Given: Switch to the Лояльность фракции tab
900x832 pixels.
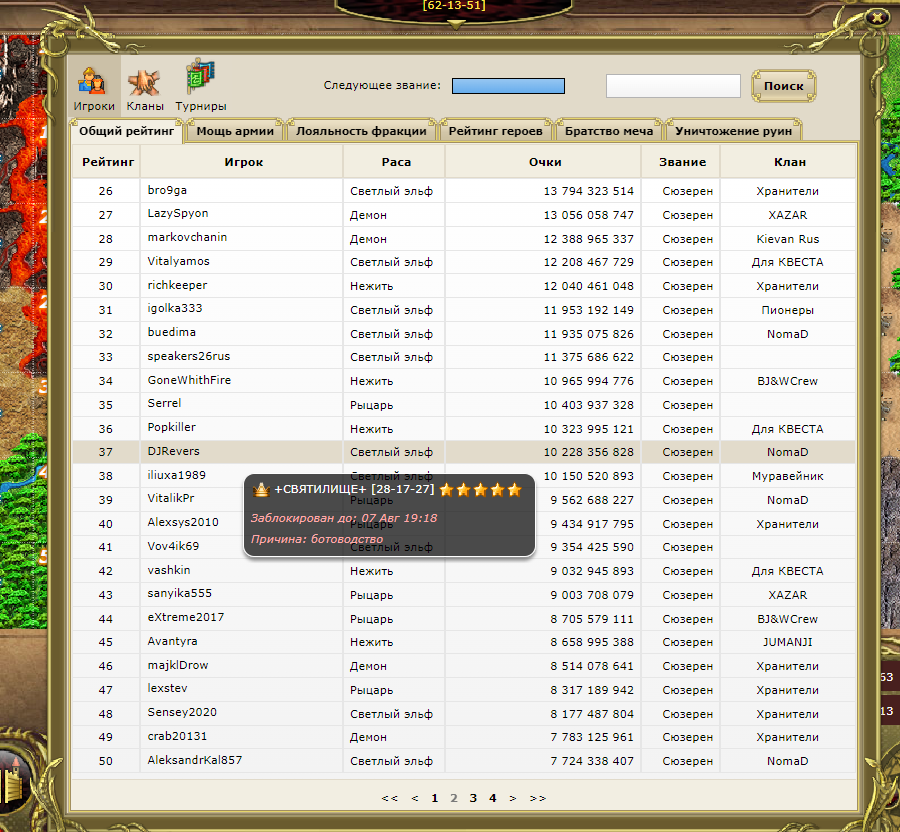Looking at the screenshot, I should (x=362, y=131).
